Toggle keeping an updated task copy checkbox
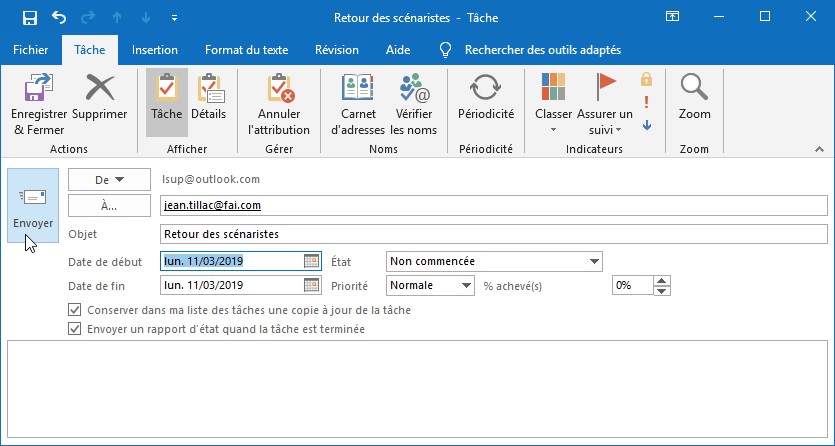The height and width of the screenshot is (446, 835). tap(75, 310)
